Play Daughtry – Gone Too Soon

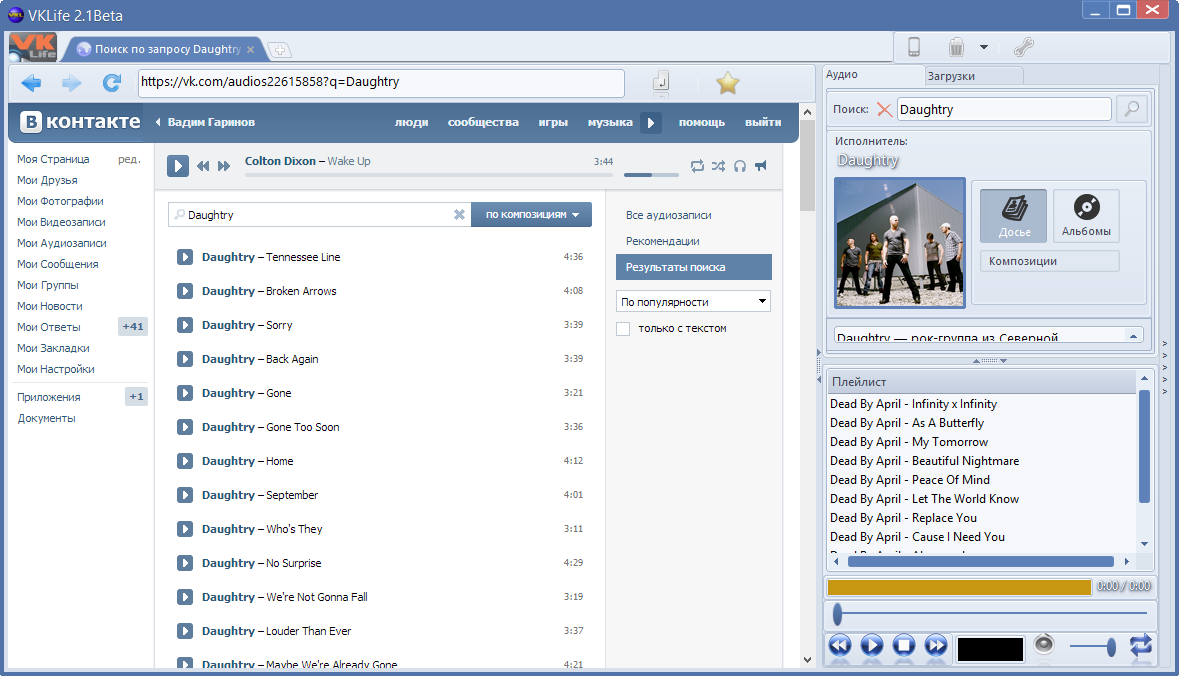(x=185, y=427)
